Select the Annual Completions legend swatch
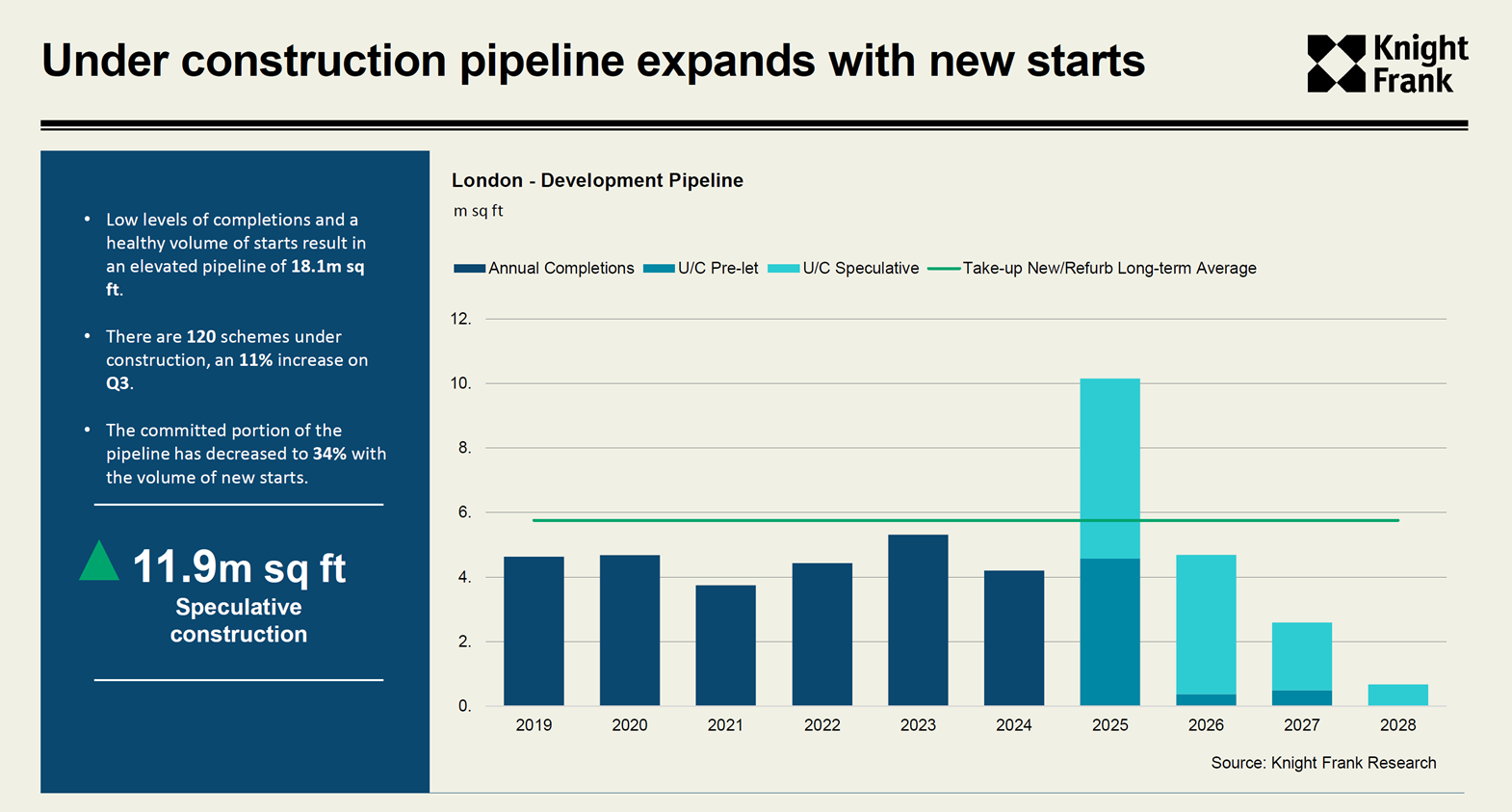The width and height of the screenshot is (1512, 812). click(x=469, y=269)
